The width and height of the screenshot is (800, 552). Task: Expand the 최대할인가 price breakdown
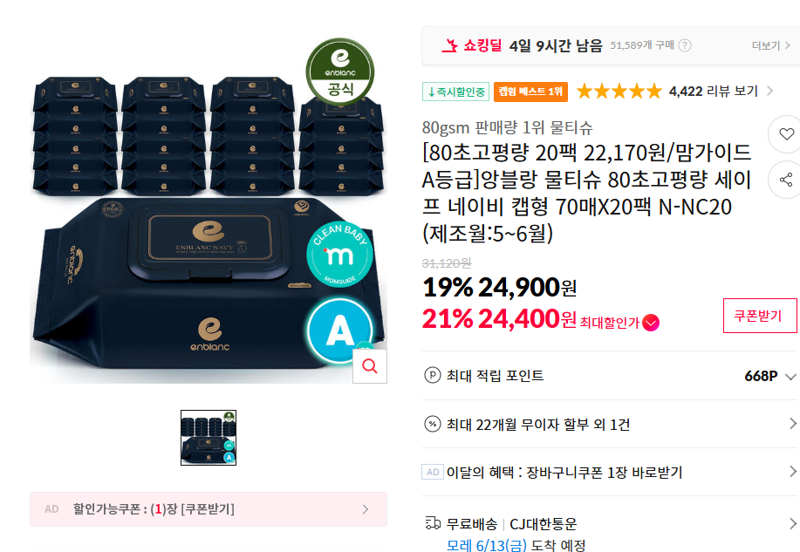619,322
